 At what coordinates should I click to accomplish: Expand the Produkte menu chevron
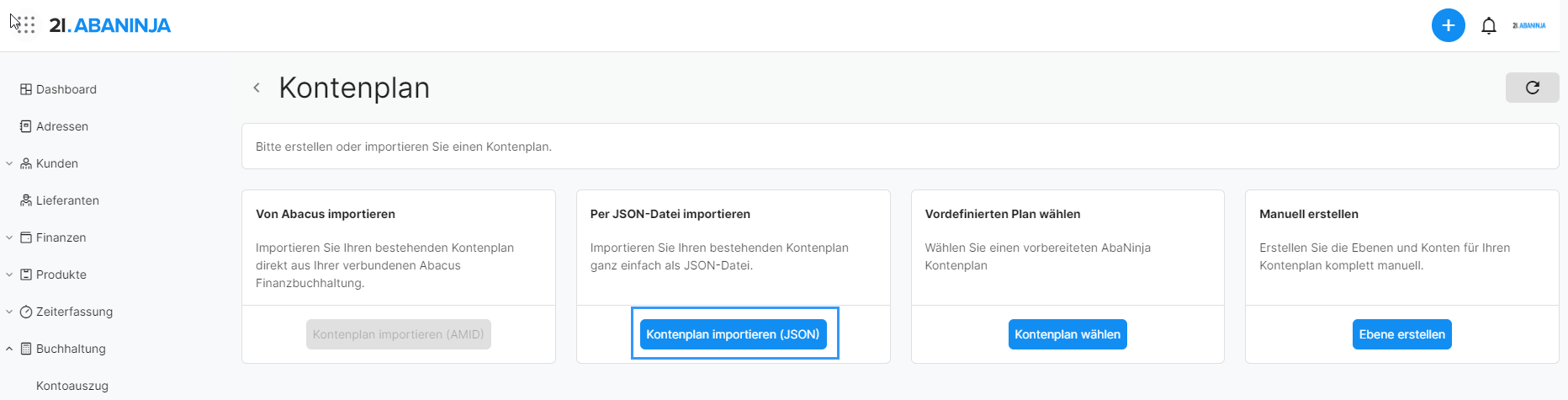click(x=9, y=275)
